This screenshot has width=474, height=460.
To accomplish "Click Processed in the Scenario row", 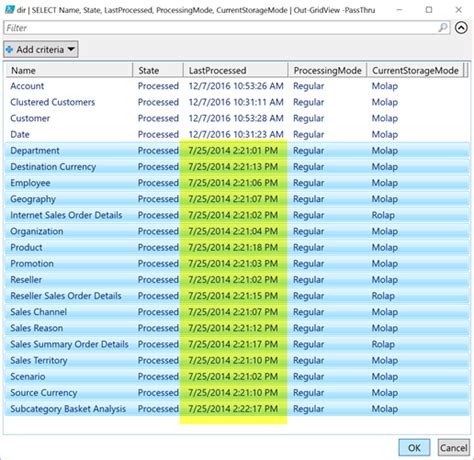I will [158, 376].
